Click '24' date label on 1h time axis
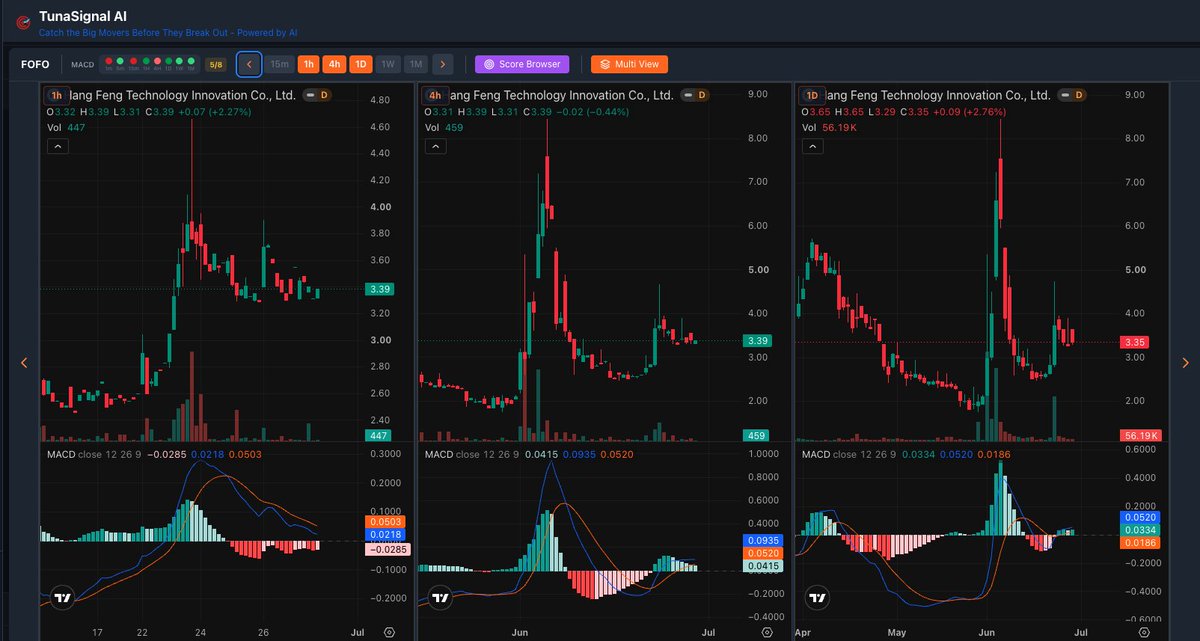The height and width of the screenshot is (641, 1200). (200, 632)
